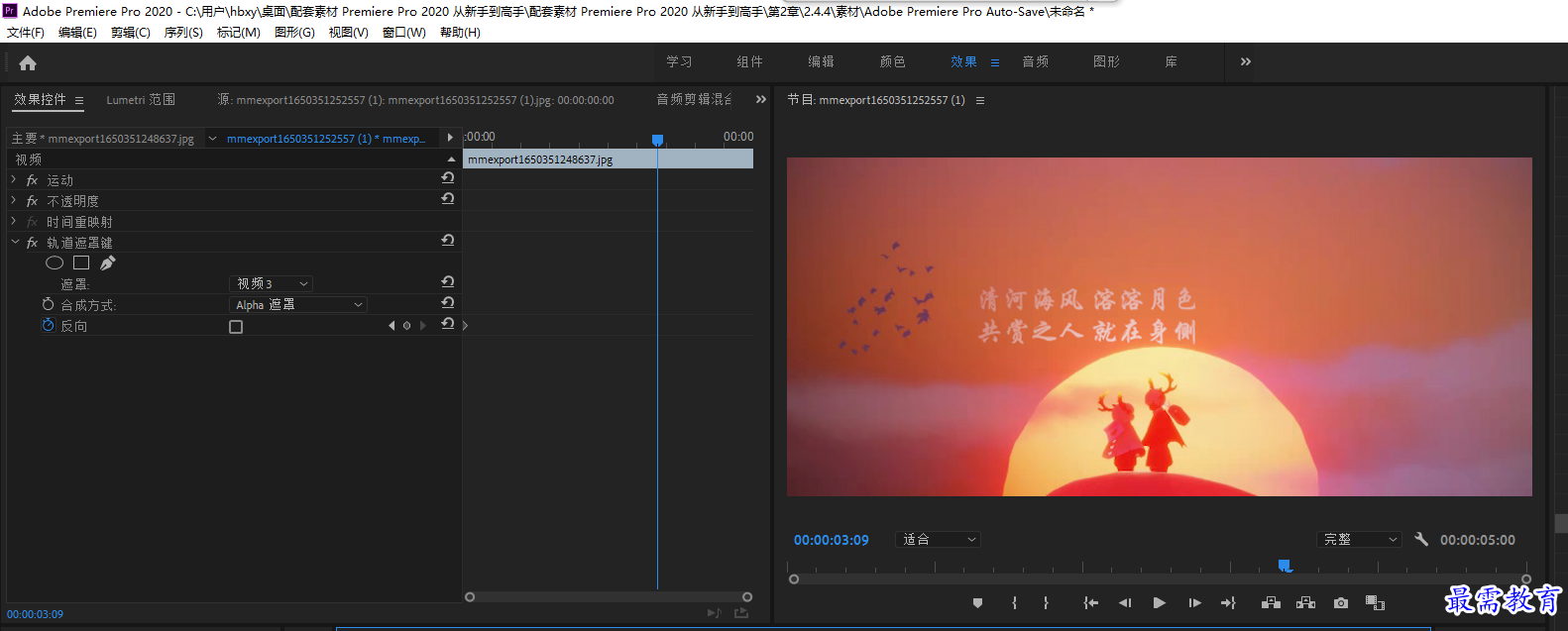Open program monitor panel menu
Viewport: 1568px width, 631px height.
pos(980,100)
